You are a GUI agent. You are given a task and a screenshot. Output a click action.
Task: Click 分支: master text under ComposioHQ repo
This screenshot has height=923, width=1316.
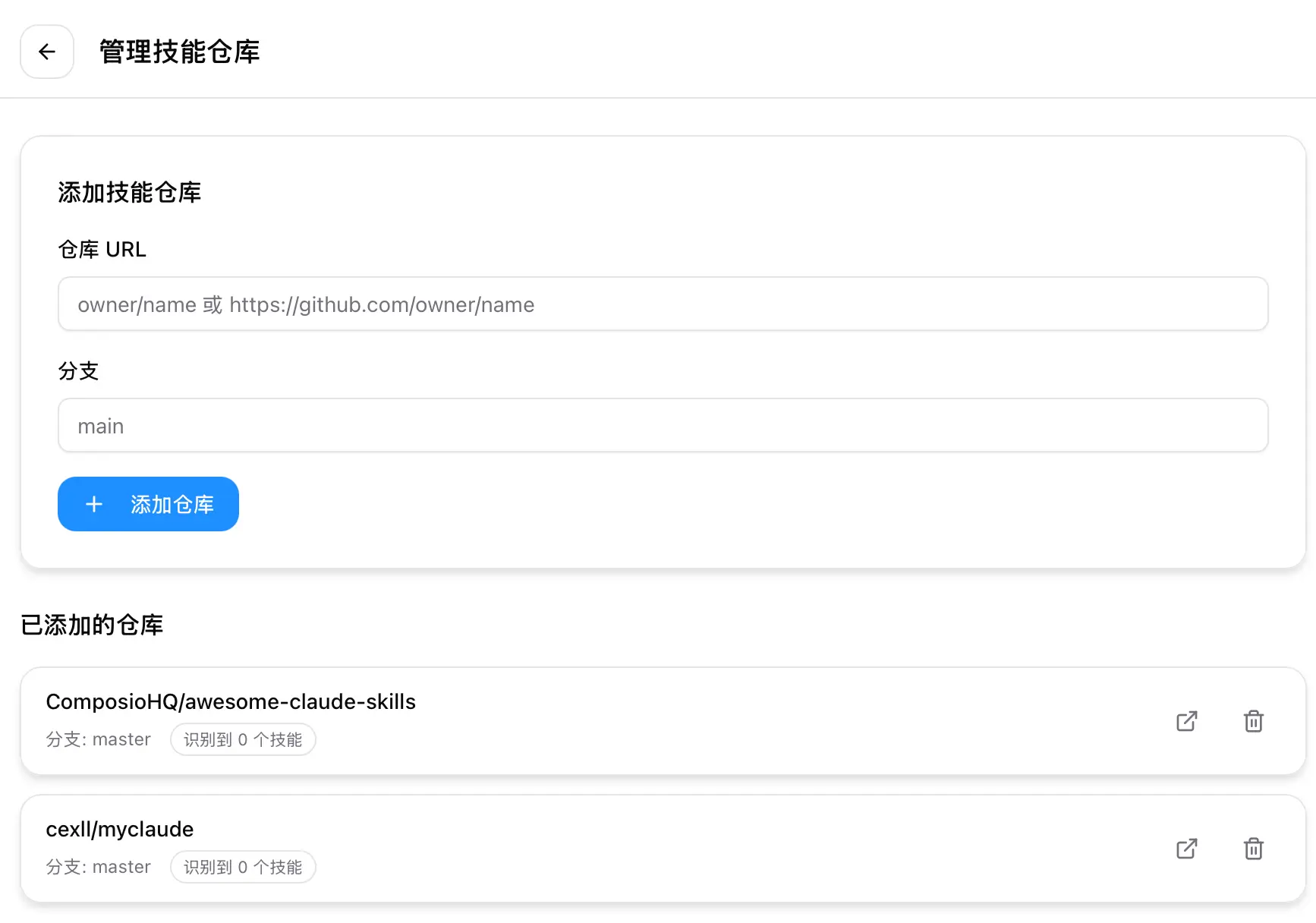click(99, 739)
